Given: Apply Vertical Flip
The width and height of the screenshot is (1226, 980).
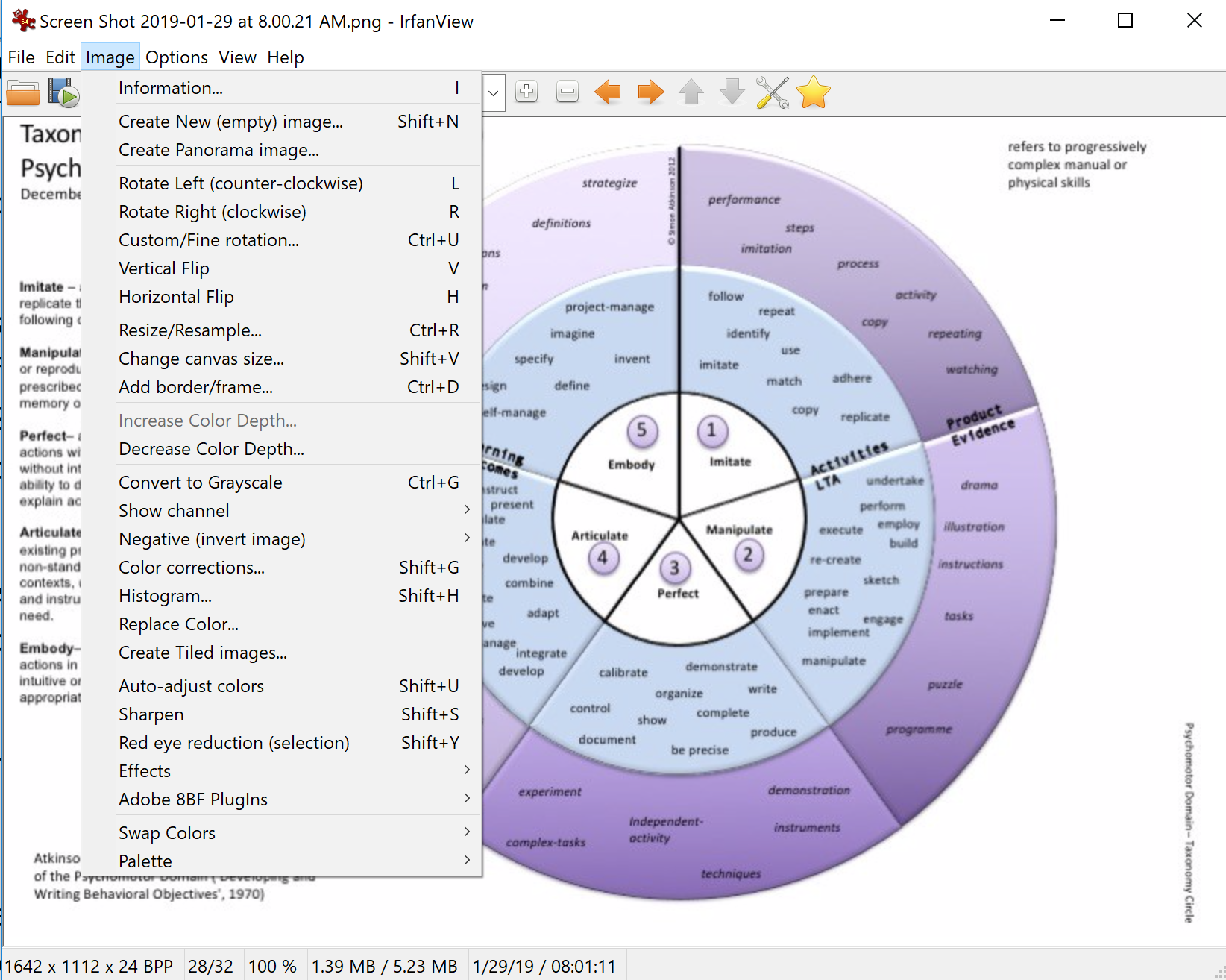Looking at the screenshot, I should pyautogui.click(x=281, y=268).
